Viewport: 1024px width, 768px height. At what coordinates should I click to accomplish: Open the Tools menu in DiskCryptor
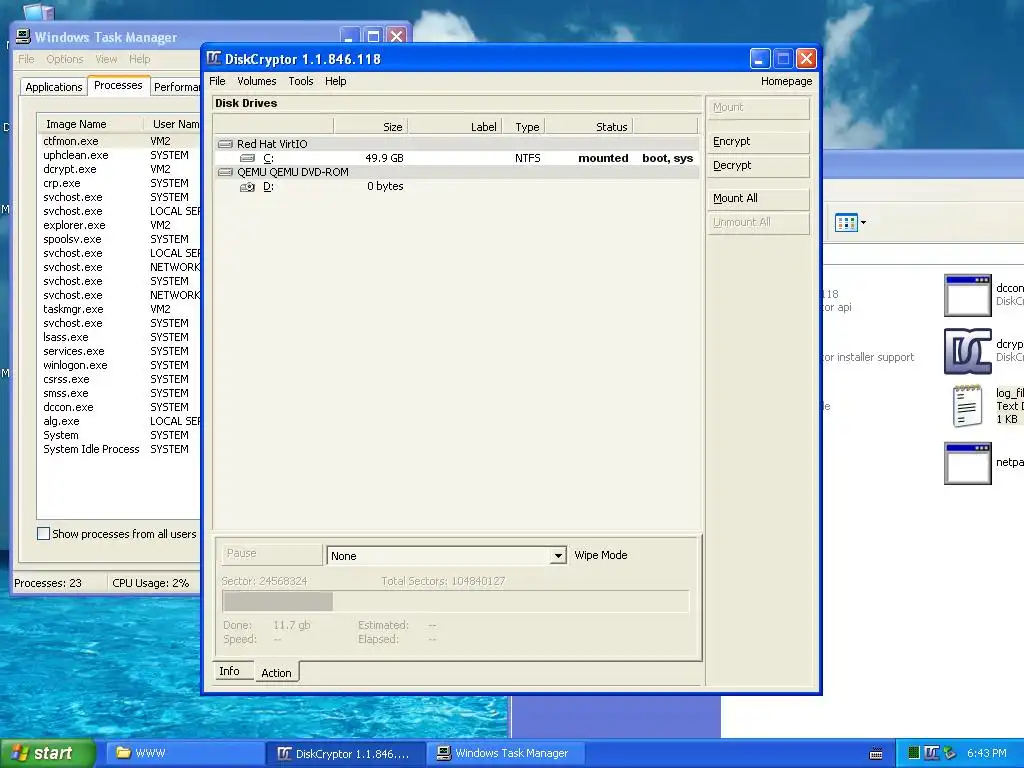[x=301, y=81]
